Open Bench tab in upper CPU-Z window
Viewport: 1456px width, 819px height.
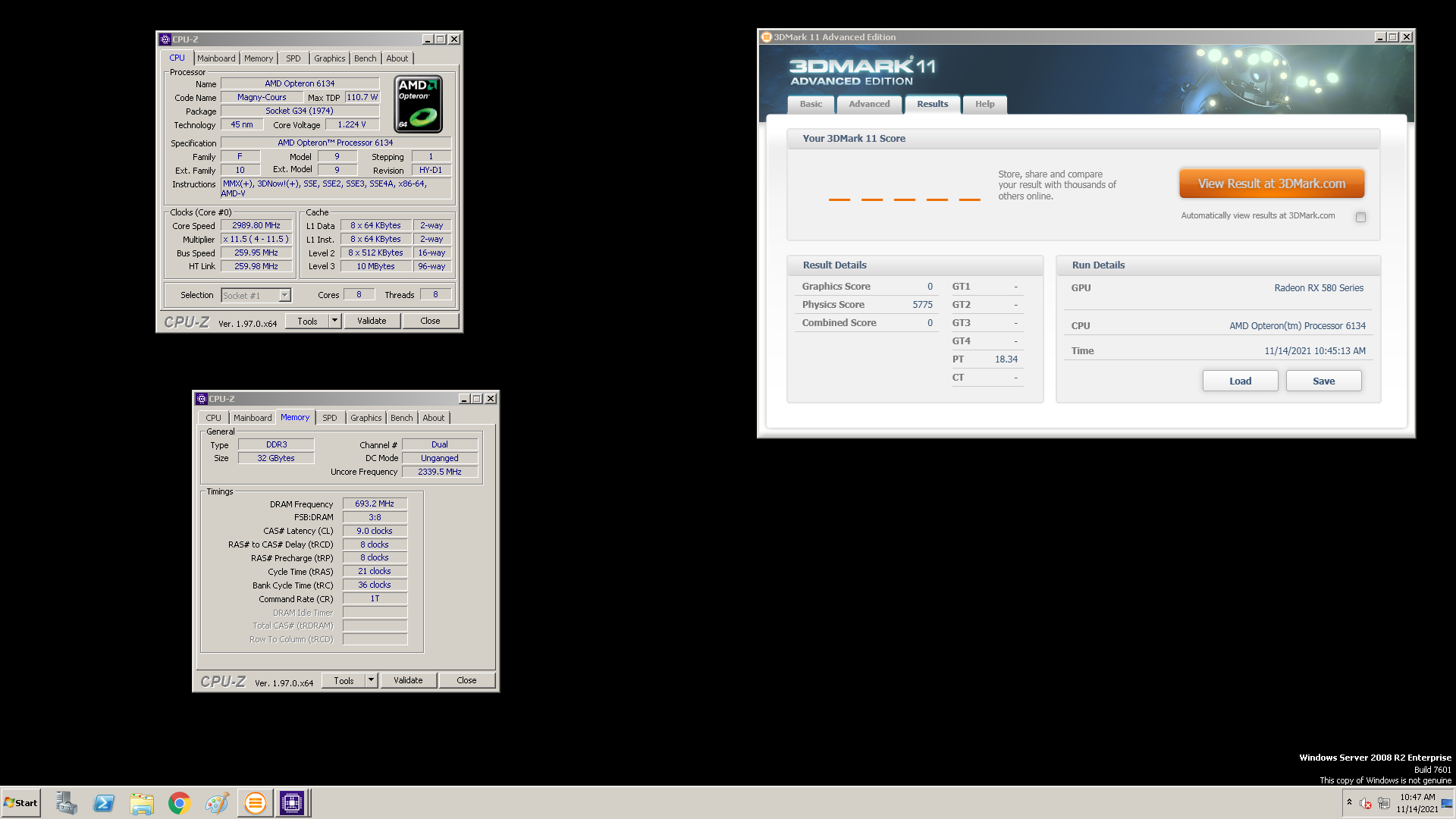point(366,58)
